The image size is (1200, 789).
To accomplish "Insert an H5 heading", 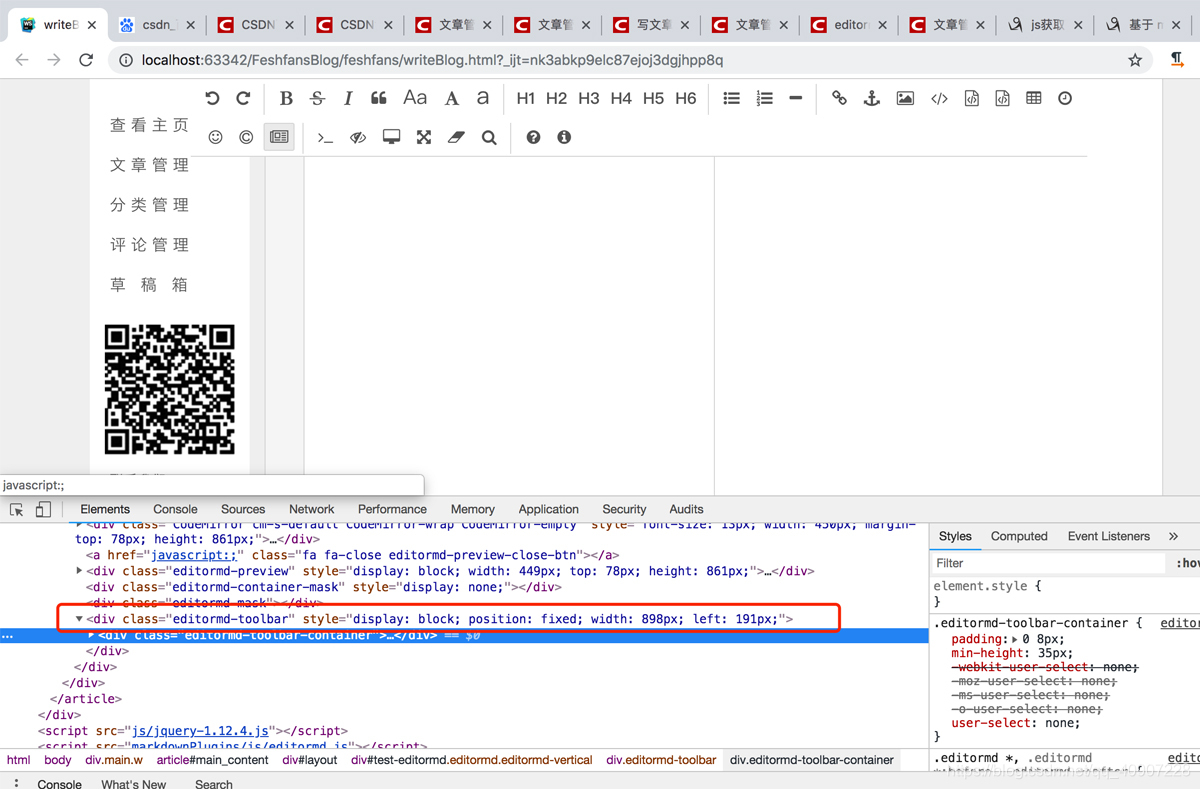I will (653, 98).
